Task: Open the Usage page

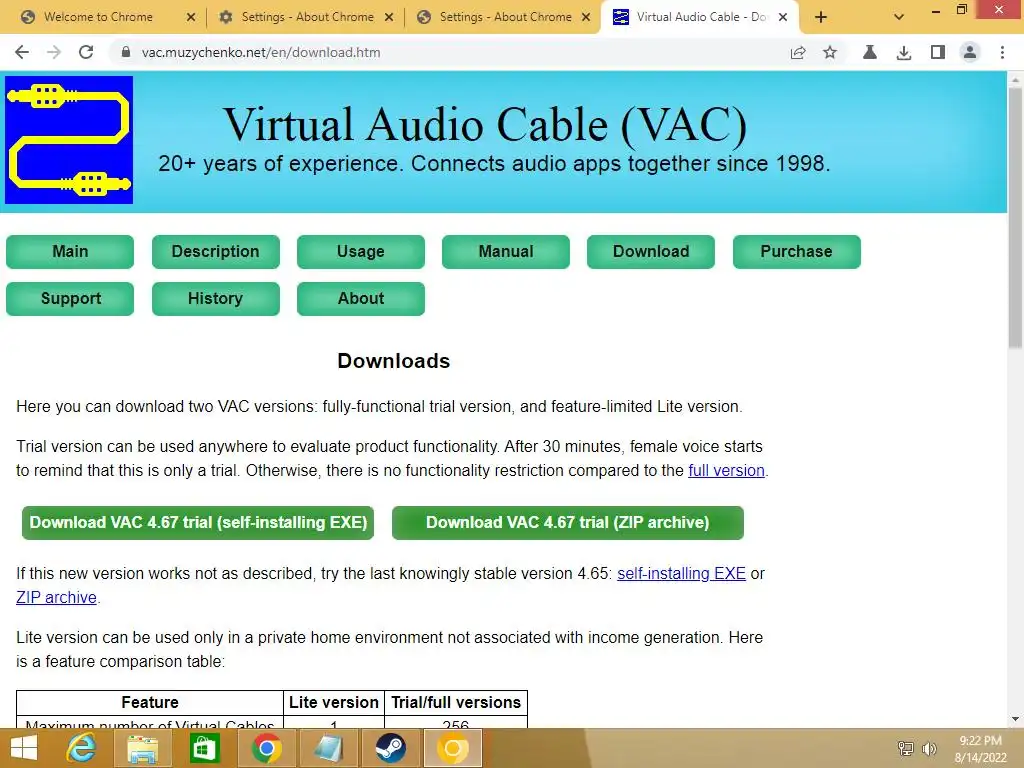Action: [x=360, y=251]
